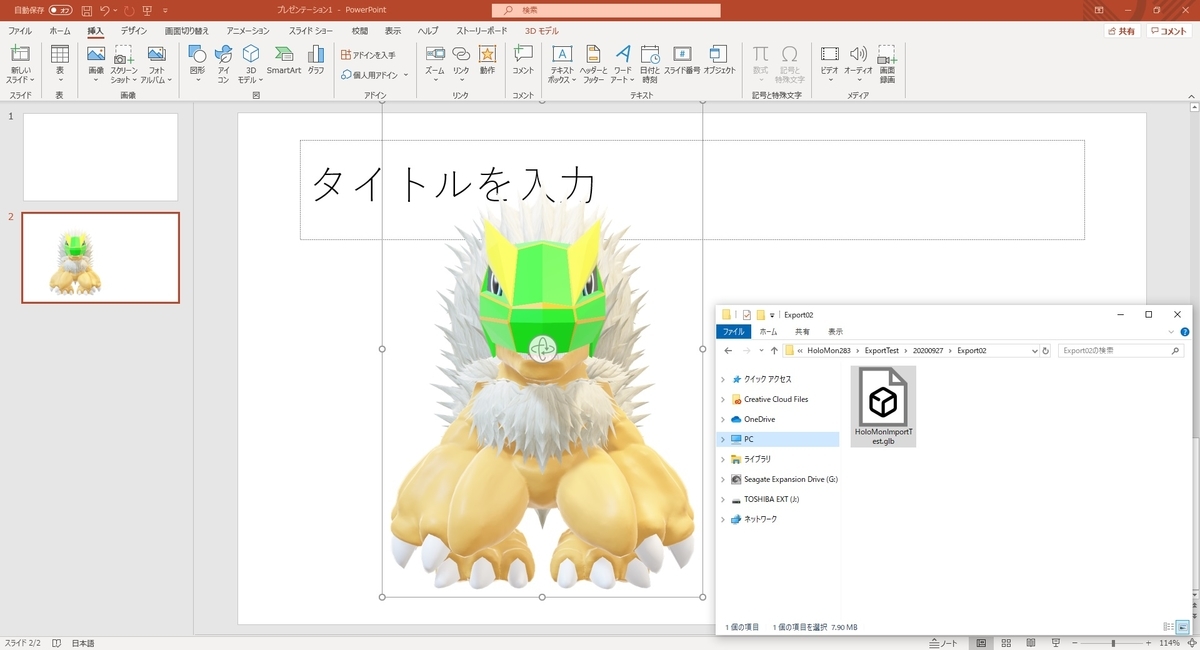Open the 画面切り替え ribbon tab
1200x650 pixels.
coord(187,31)
